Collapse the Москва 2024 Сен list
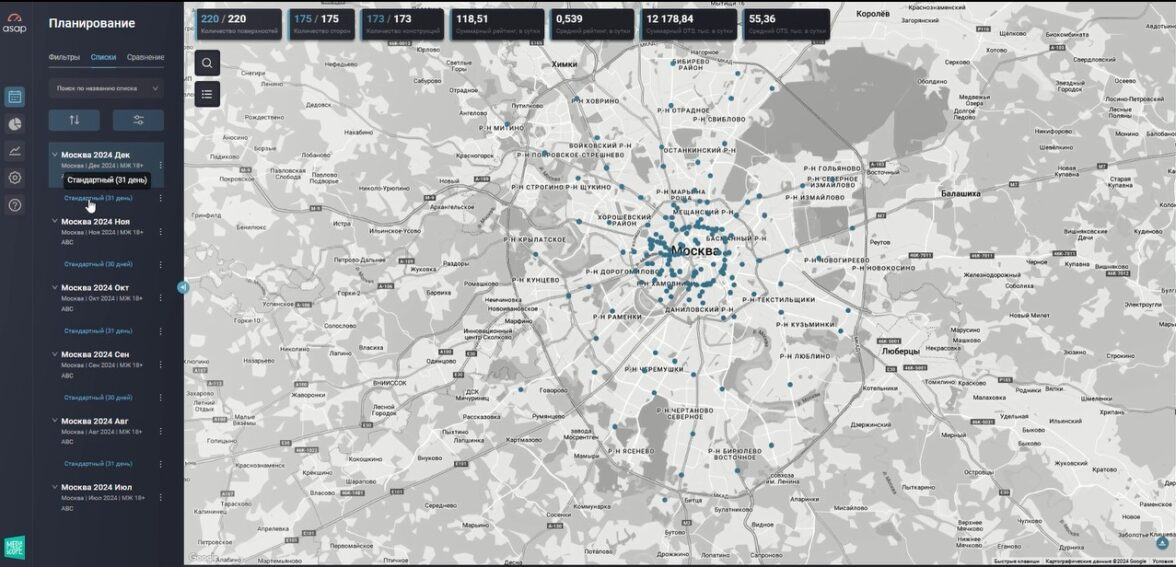Image resolution: width=1176 pixels, height=567 pixels. pos(54,354)
